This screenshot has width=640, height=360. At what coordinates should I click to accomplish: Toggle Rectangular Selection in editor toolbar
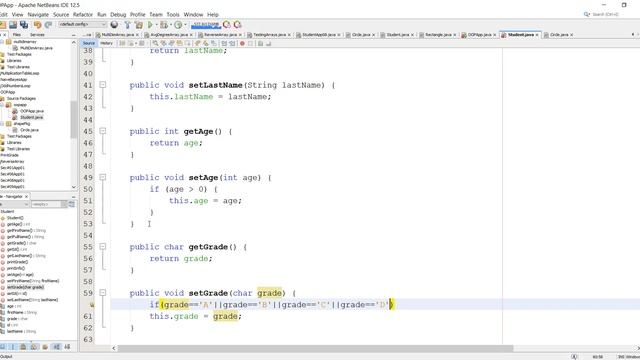point(187,43)
